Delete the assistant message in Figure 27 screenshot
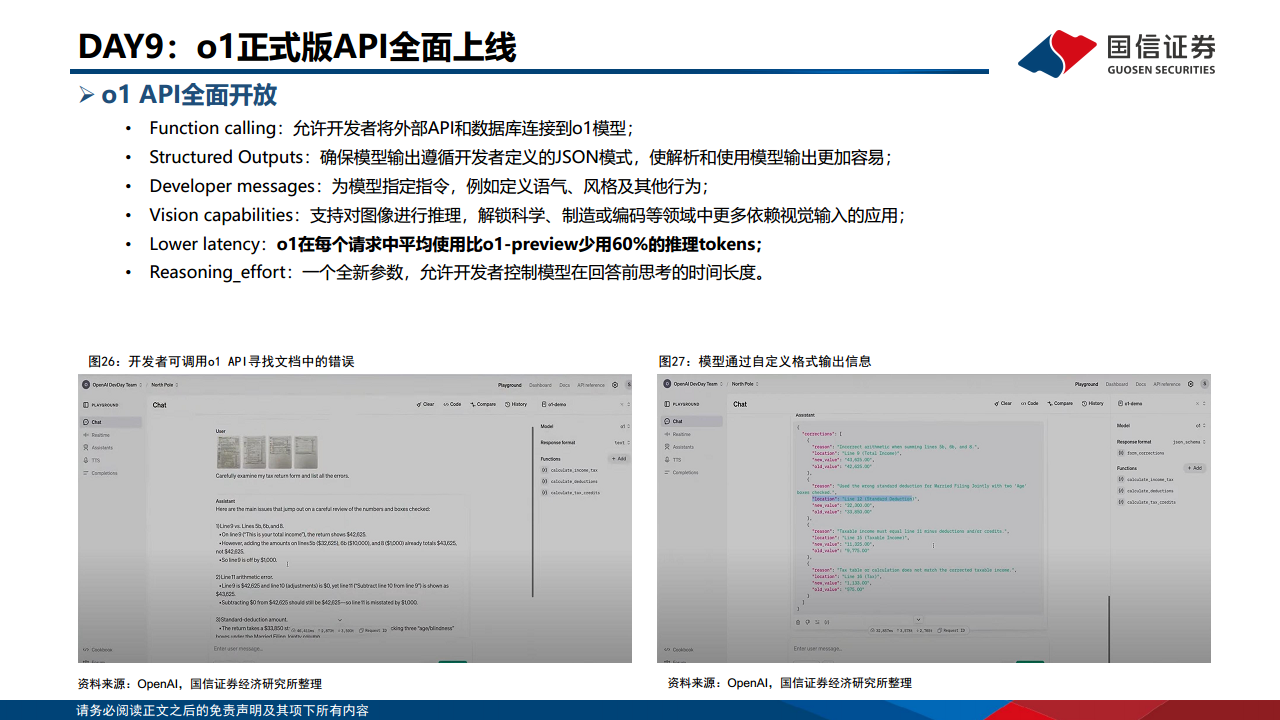 pos(798,622)
